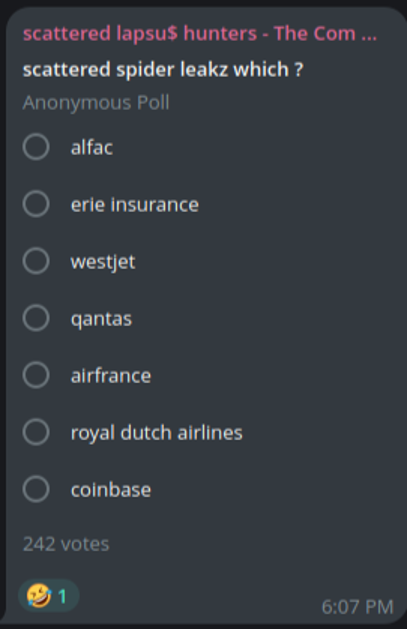
Task: Click the 'coinbase' option text
Action: [x=111, y=490]
